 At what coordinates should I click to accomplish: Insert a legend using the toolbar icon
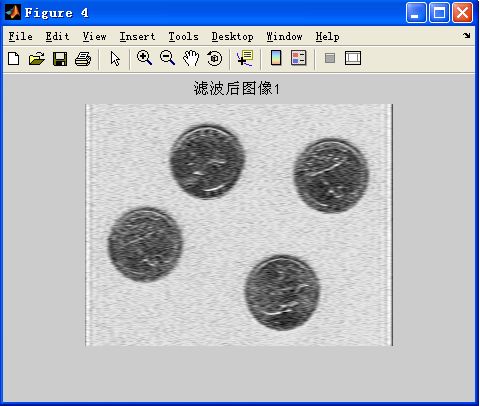click(x=298, y=58)
